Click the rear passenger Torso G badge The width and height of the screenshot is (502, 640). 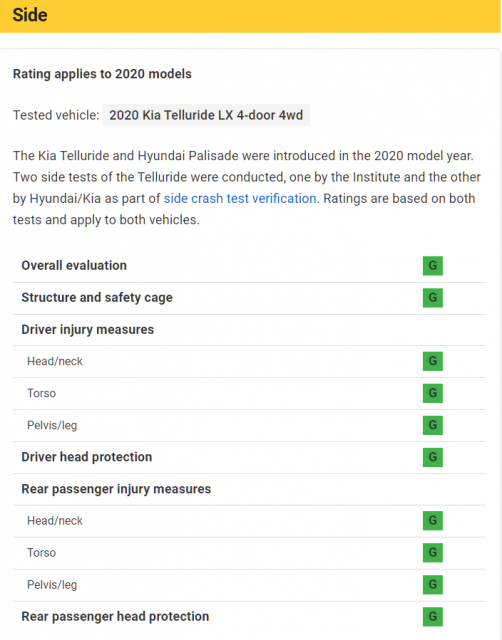433,552
